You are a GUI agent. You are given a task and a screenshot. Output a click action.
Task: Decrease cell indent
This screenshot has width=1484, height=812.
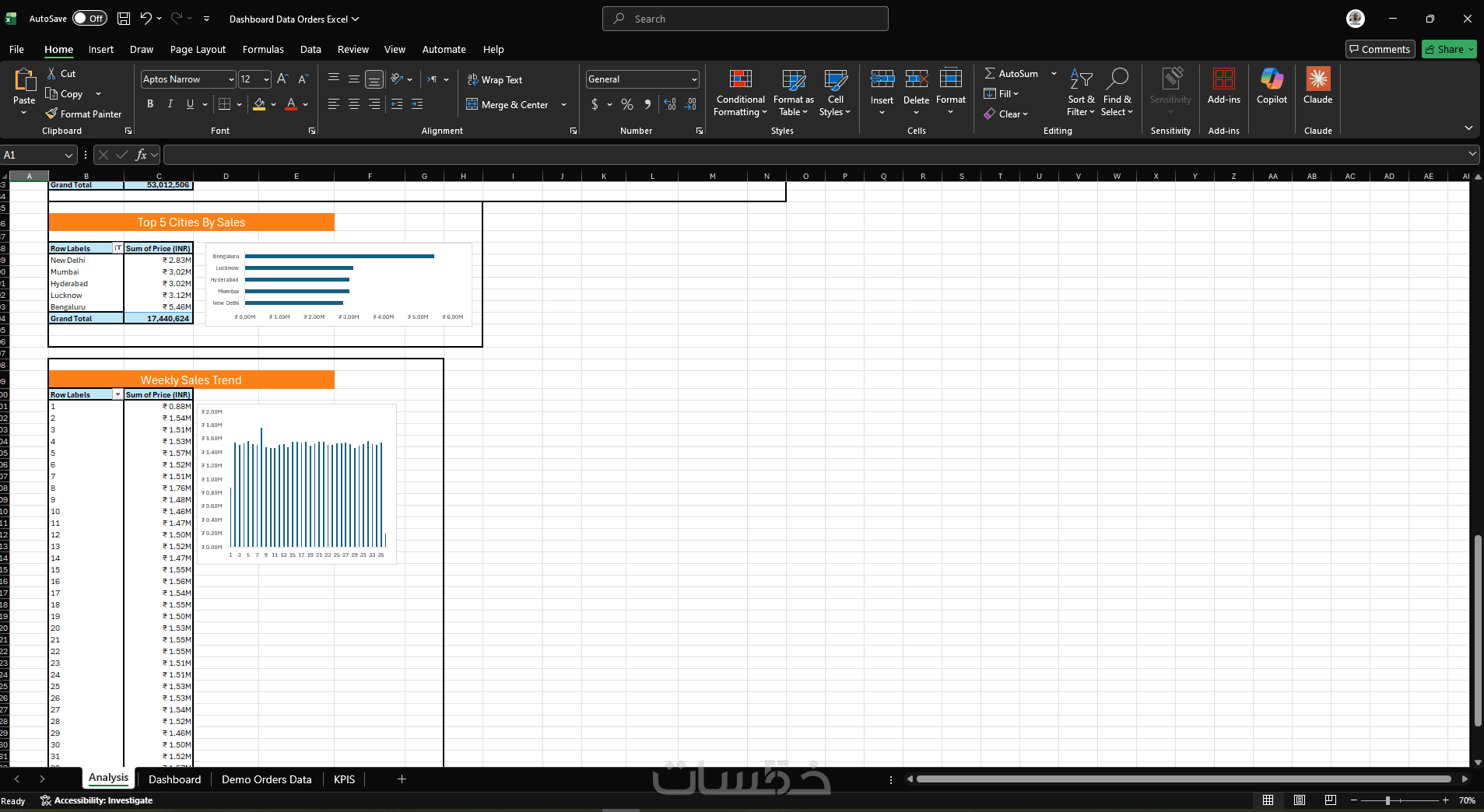click(397, 104)
